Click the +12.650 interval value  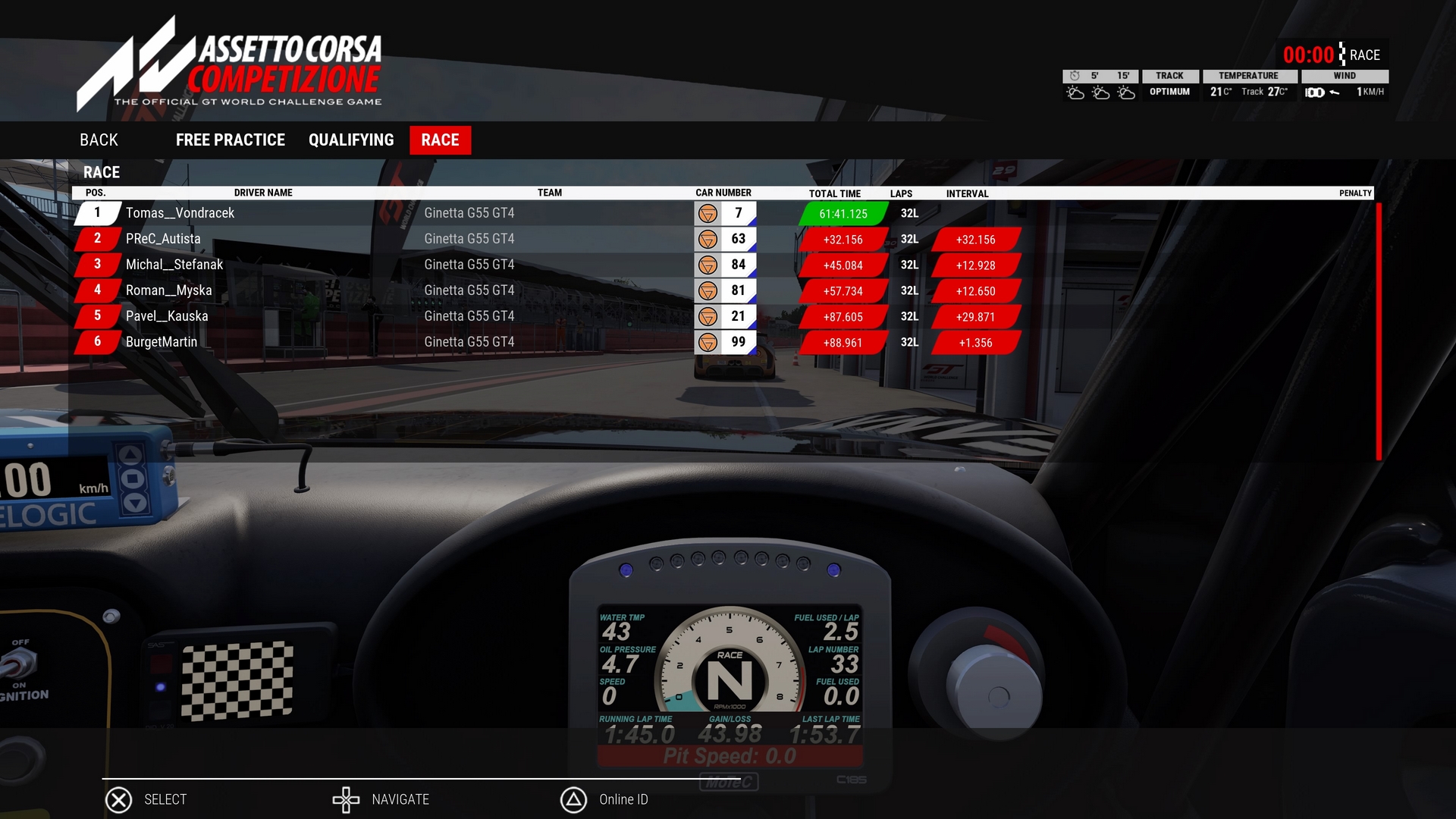[976, 292]
